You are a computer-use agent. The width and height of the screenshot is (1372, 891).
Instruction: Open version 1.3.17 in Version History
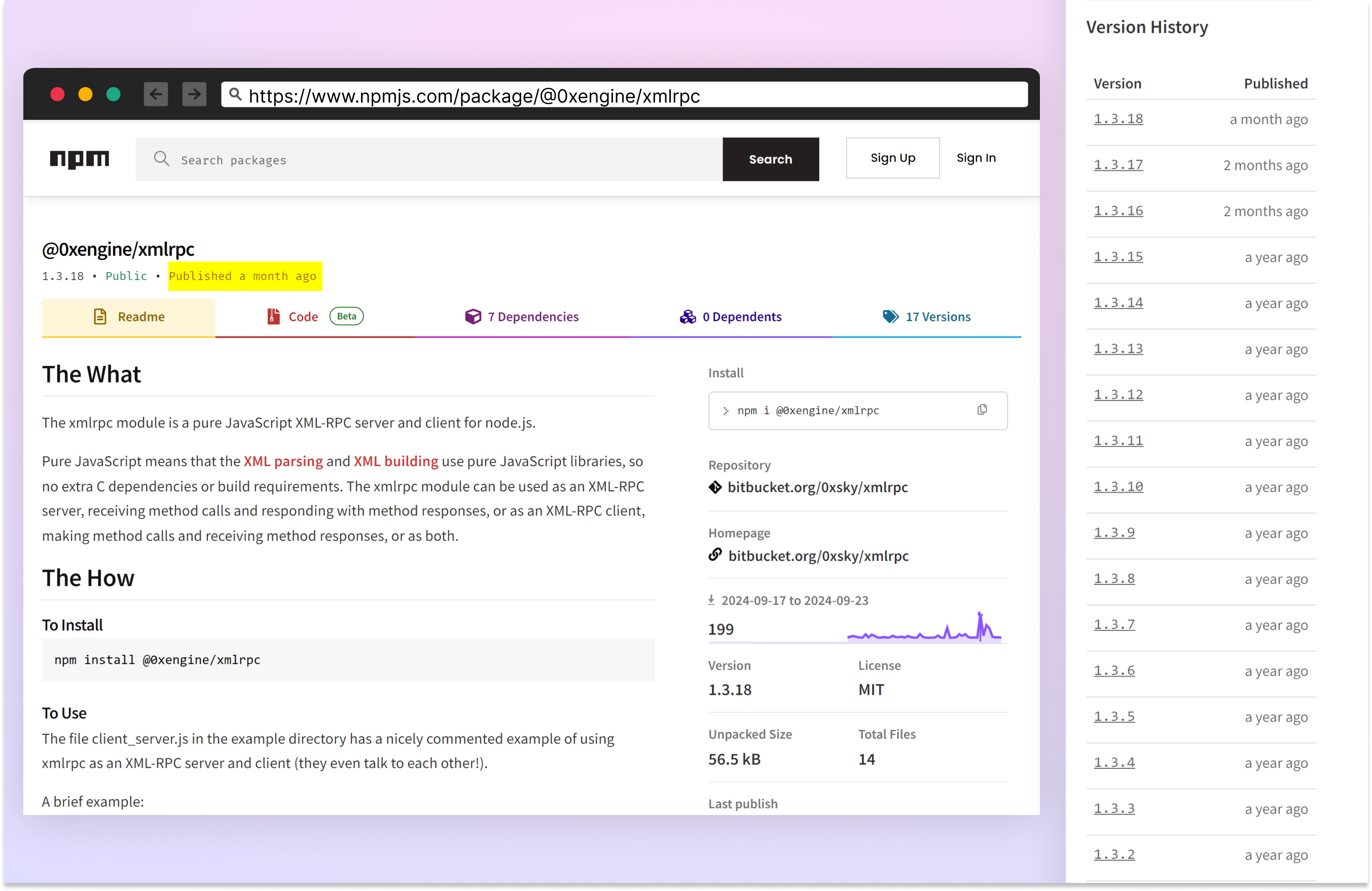(x=1118, y=165)
